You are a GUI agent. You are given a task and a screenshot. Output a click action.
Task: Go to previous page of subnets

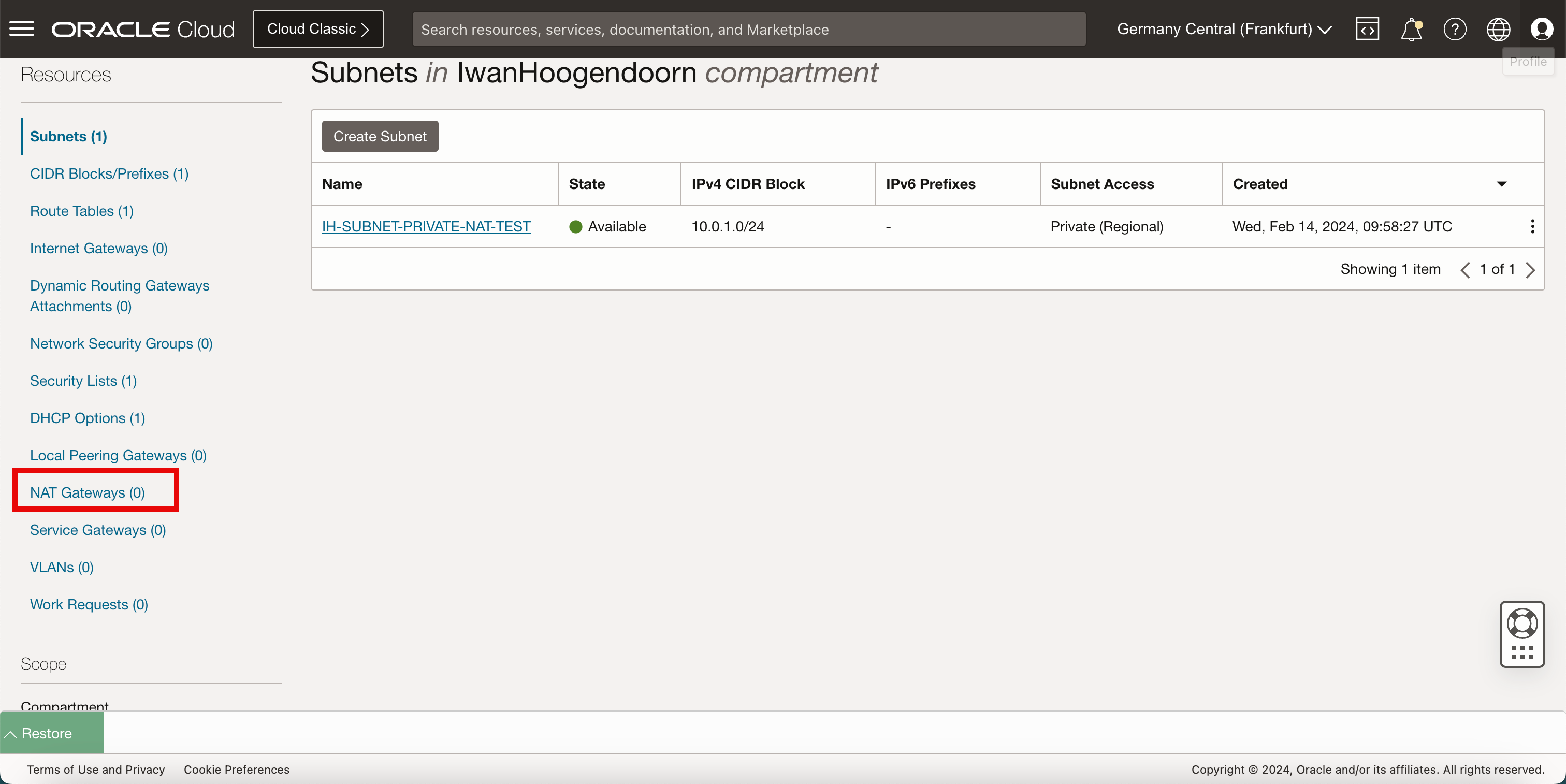[1465, 269]
